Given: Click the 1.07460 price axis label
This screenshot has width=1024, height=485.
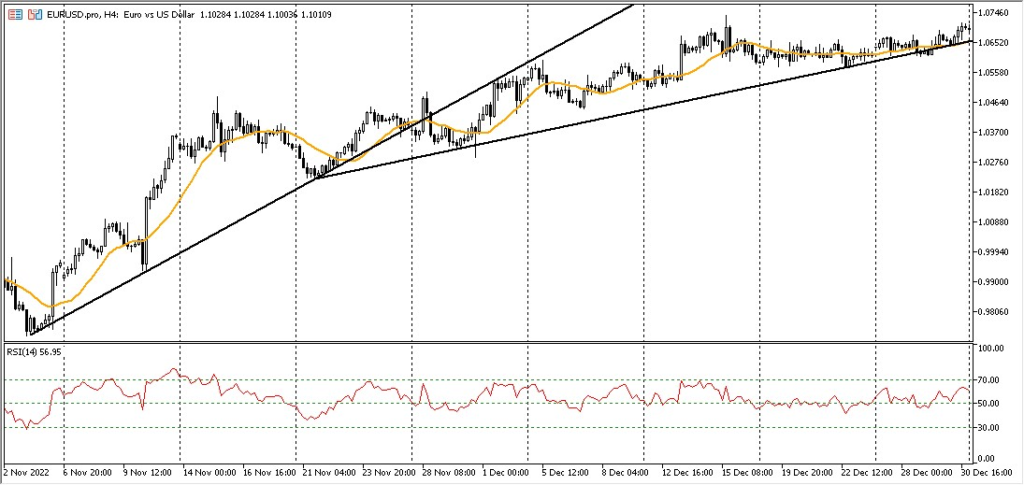Looking at the screenshot, I should [995, 12].
